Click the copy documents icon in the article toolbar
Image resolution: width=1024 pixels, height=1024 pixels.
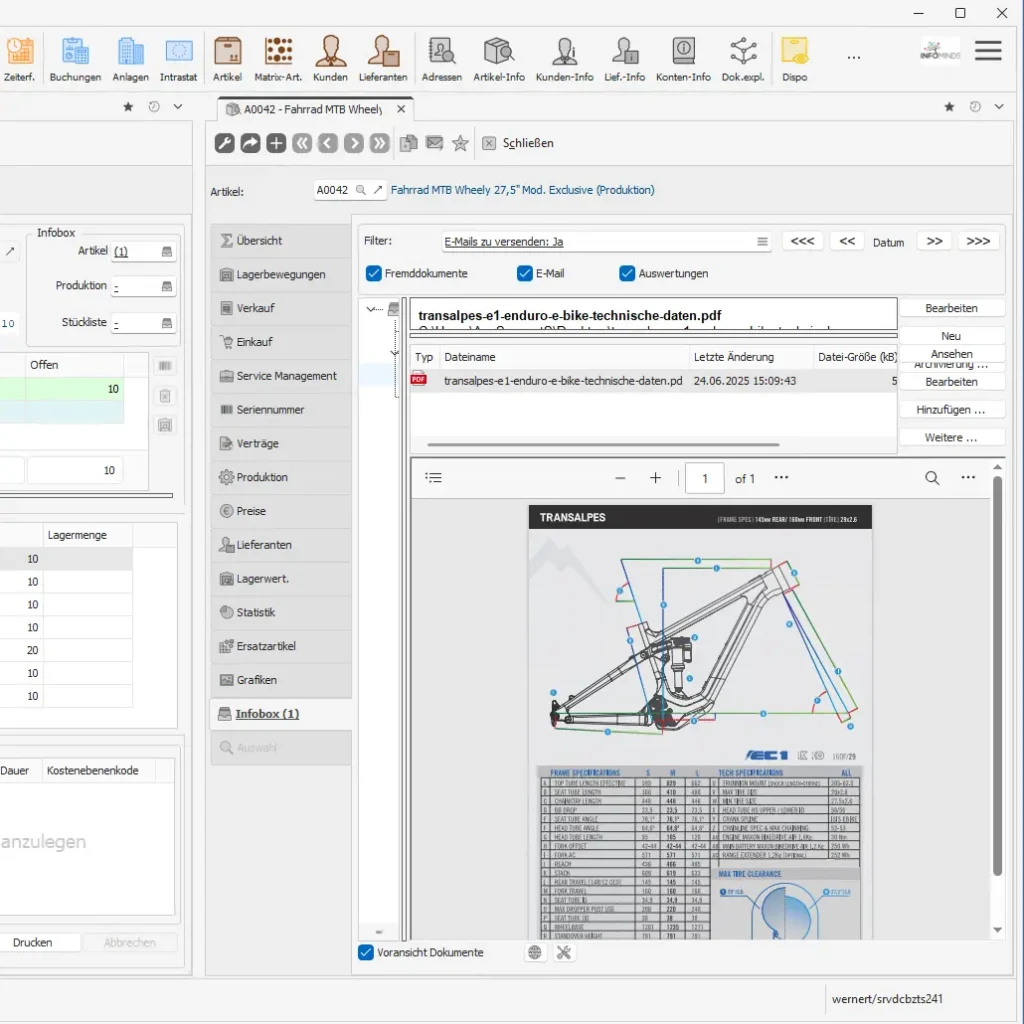tap(409, 143)
